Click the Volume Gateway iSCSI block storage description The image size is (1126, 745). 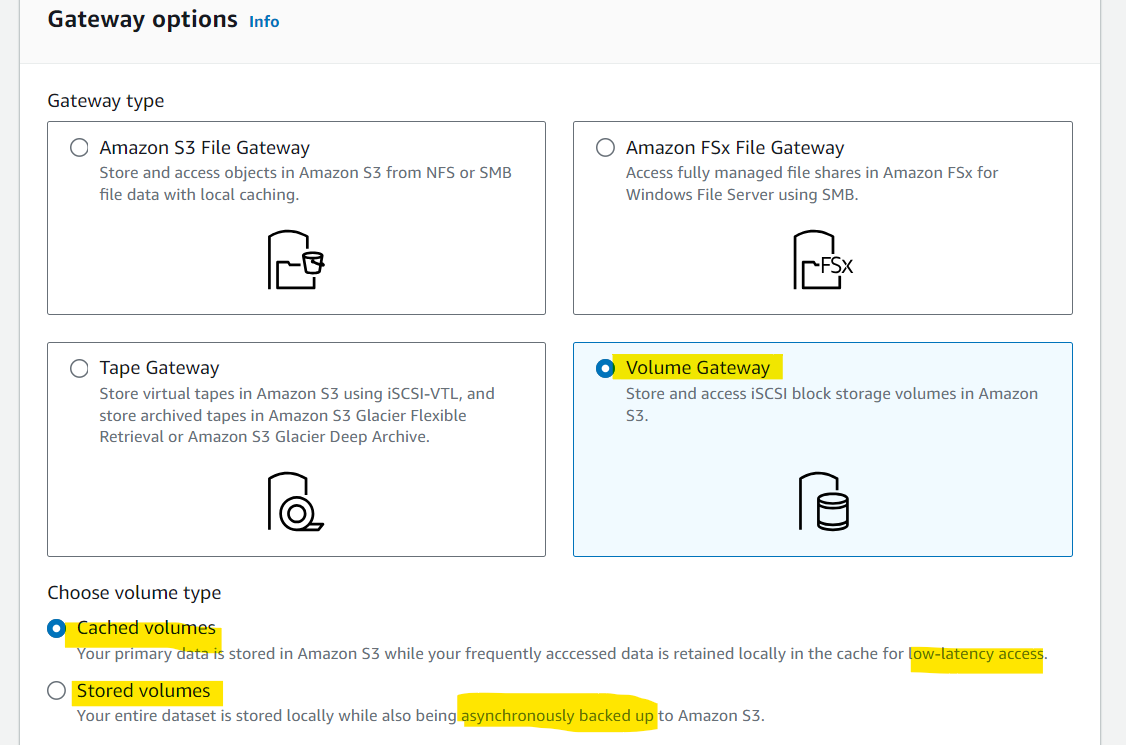832,404
